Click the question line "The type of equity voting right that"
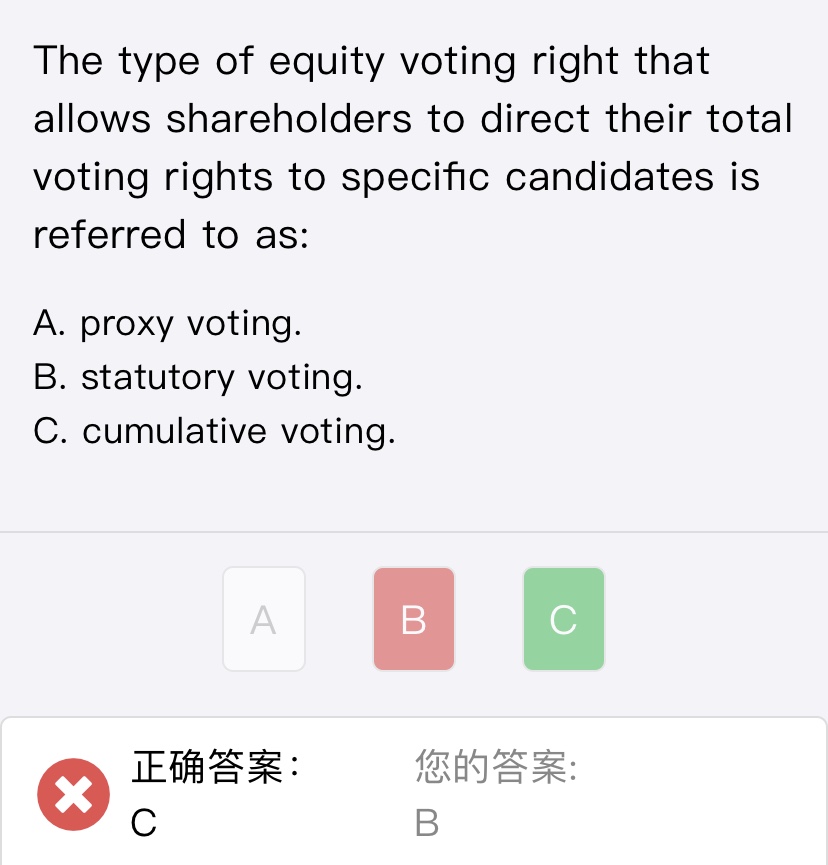The height and width of the screenshot is (865, 828). (x=371, y=62)
